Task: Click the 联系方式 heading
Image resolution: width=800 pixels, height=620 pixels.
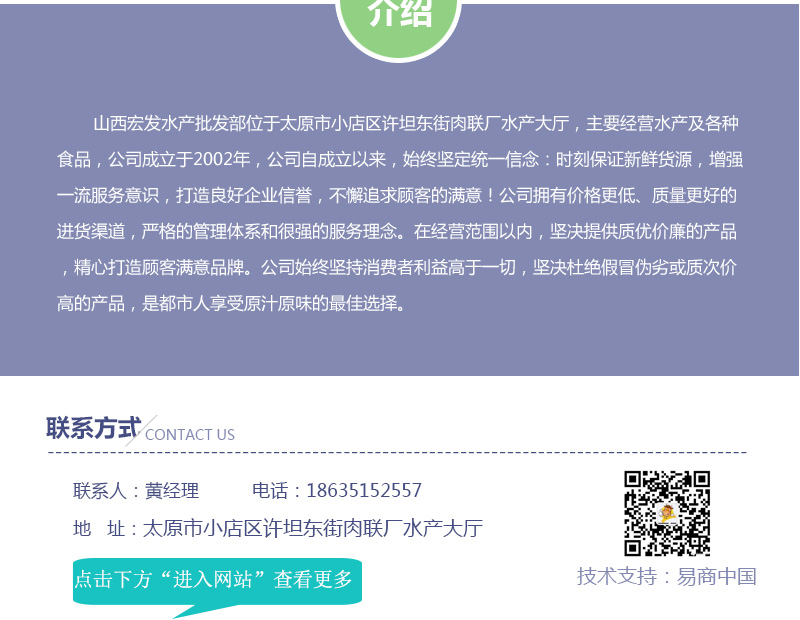Action: pos(93,428)
